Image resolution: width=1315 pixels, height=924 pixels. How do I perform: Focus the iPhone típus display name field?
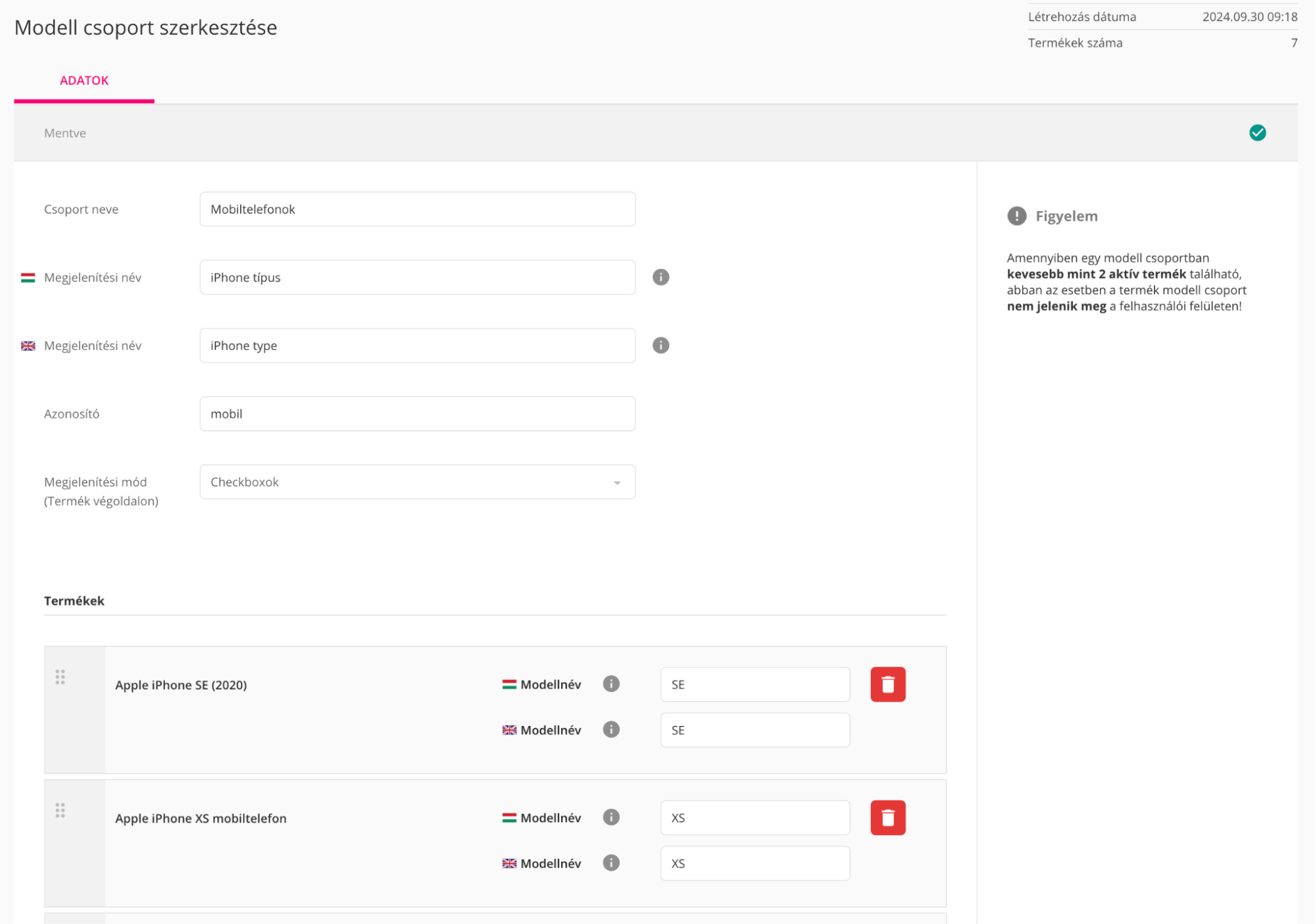click(417, 277)
